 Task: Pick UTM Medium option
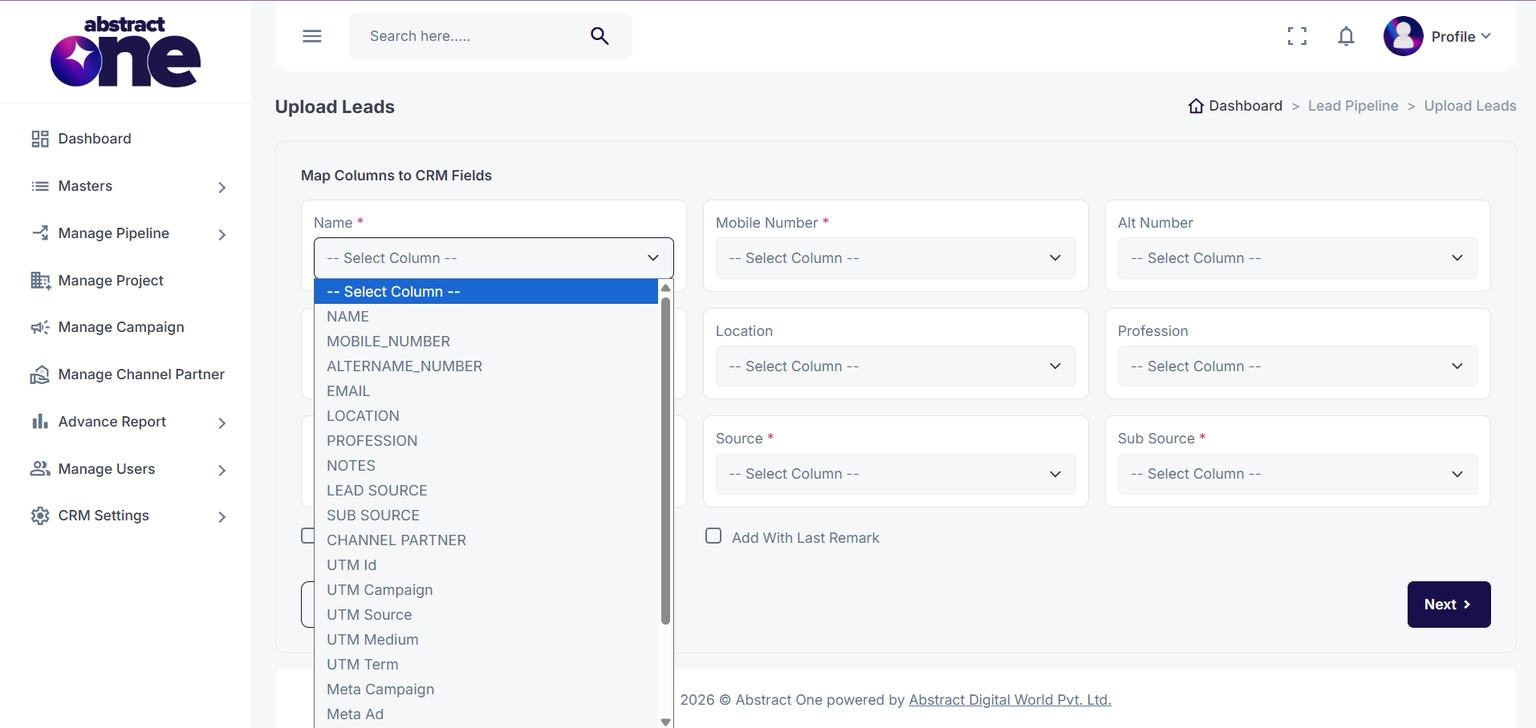(x=486, y=639)
